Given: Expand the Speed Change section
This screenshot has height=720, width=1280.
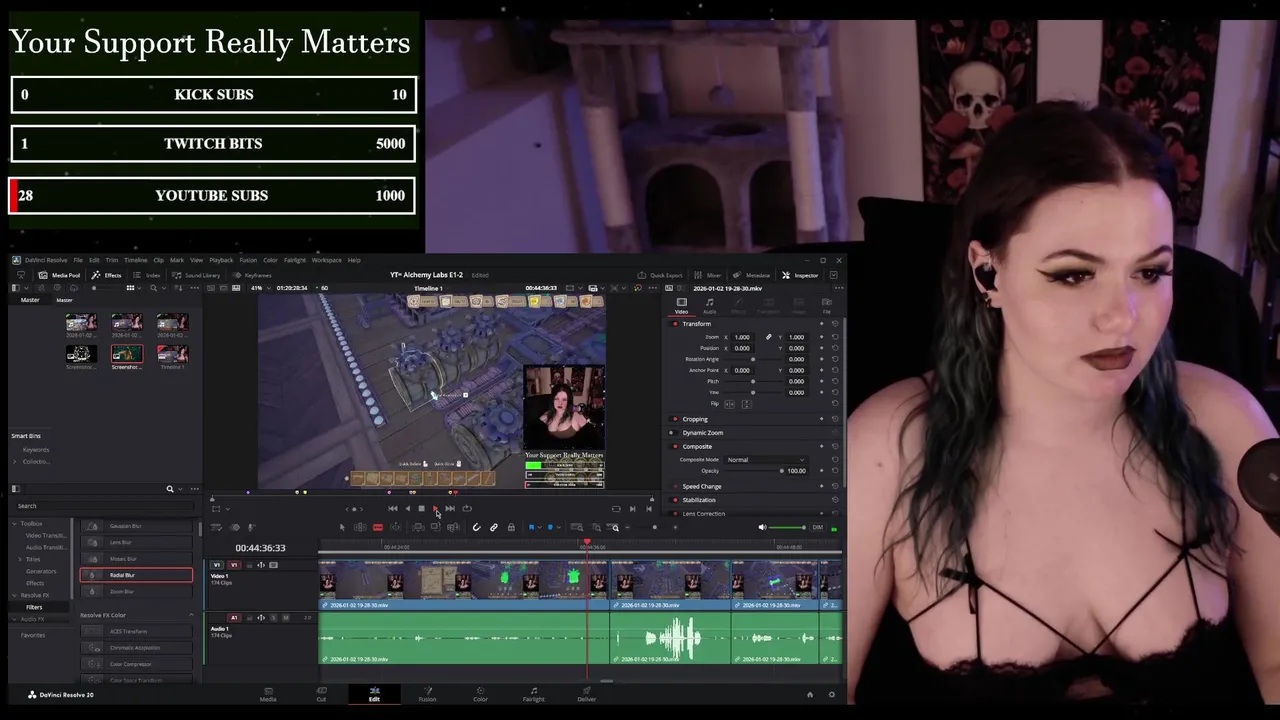Looking at the screenshot, I should (x=701, y=486).
